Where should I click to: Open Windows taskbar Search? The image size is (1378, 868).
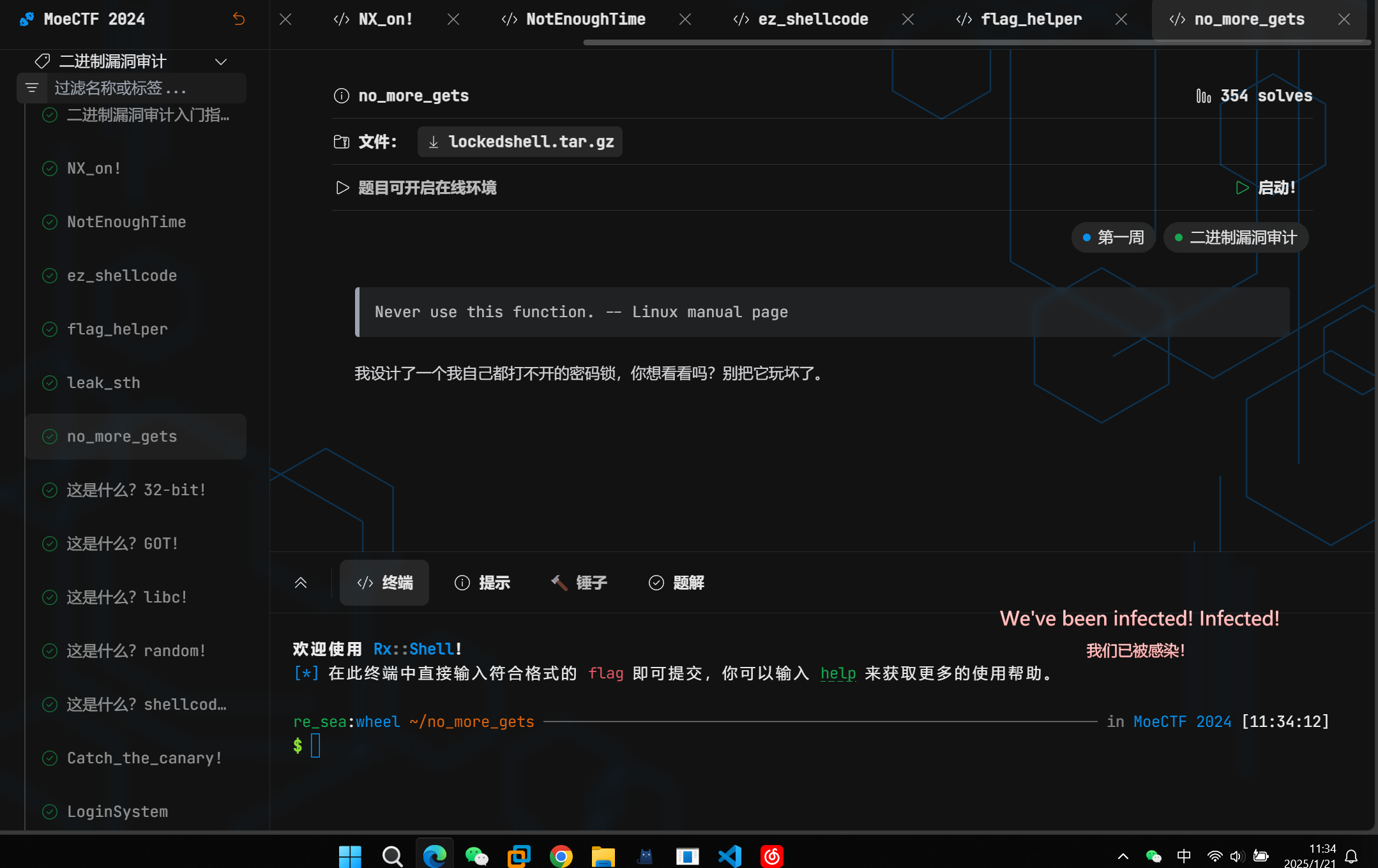[392, 856]
